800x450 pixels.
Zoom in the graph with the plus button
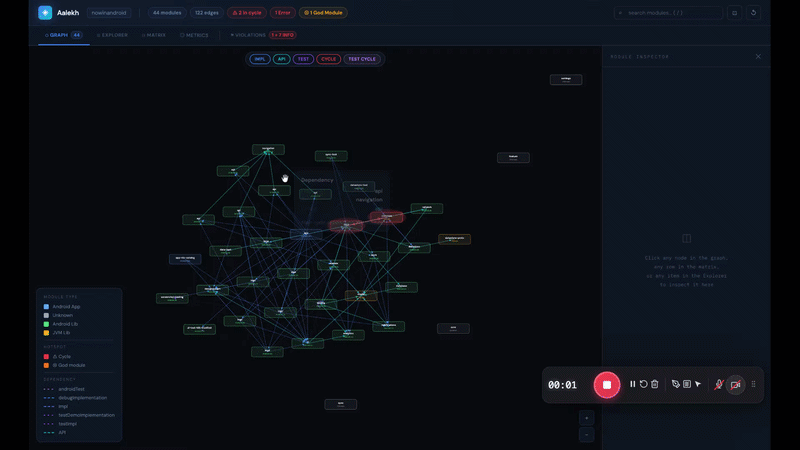pyautogui.click(x=587, y=418)
